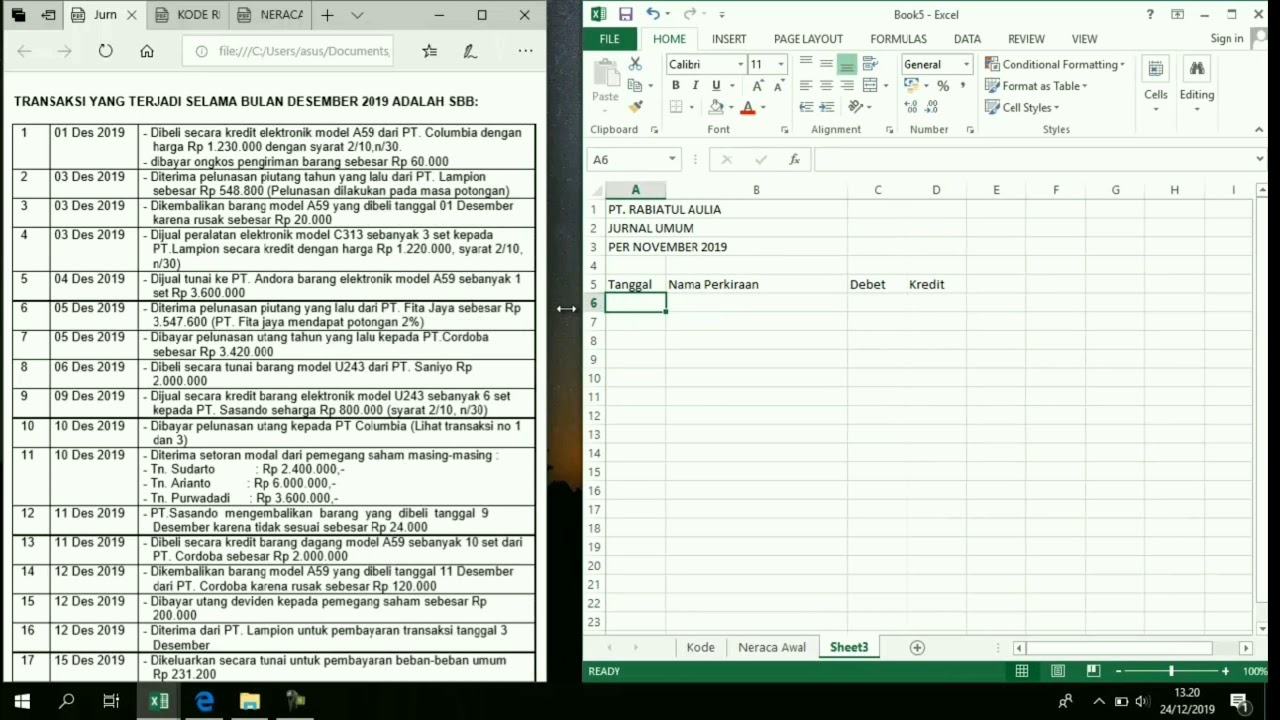Toggle bottom align in Alignment group

coord(847,64)
